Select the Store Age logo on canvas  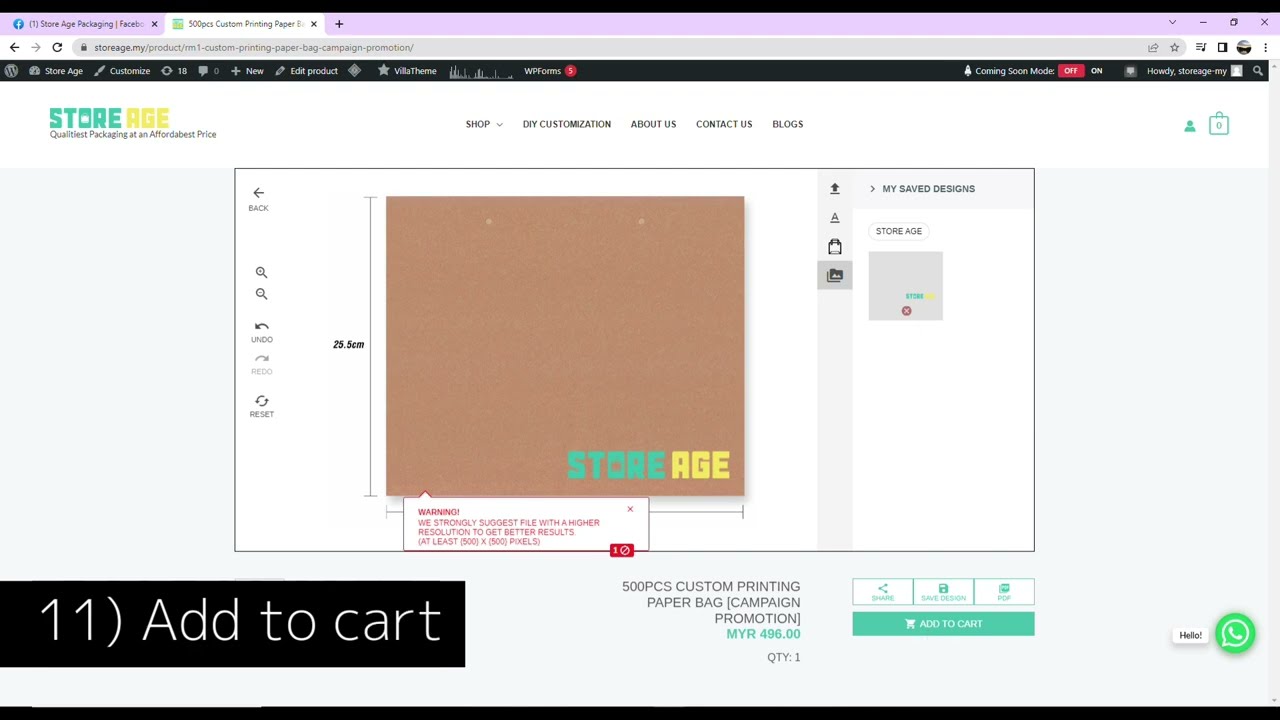pos(648,465)
